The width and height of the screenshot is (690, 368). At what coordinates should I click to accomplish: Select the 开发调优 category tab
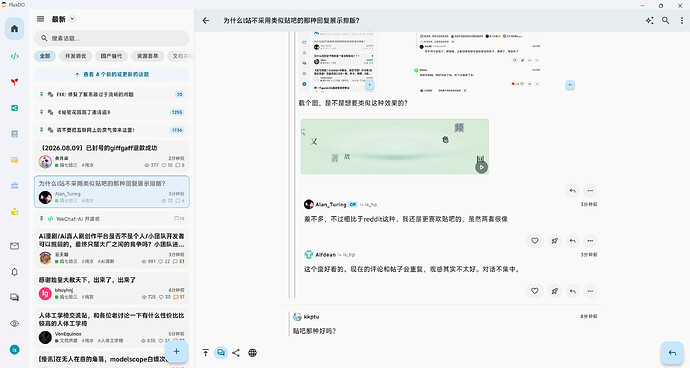[x=76, y=56]
